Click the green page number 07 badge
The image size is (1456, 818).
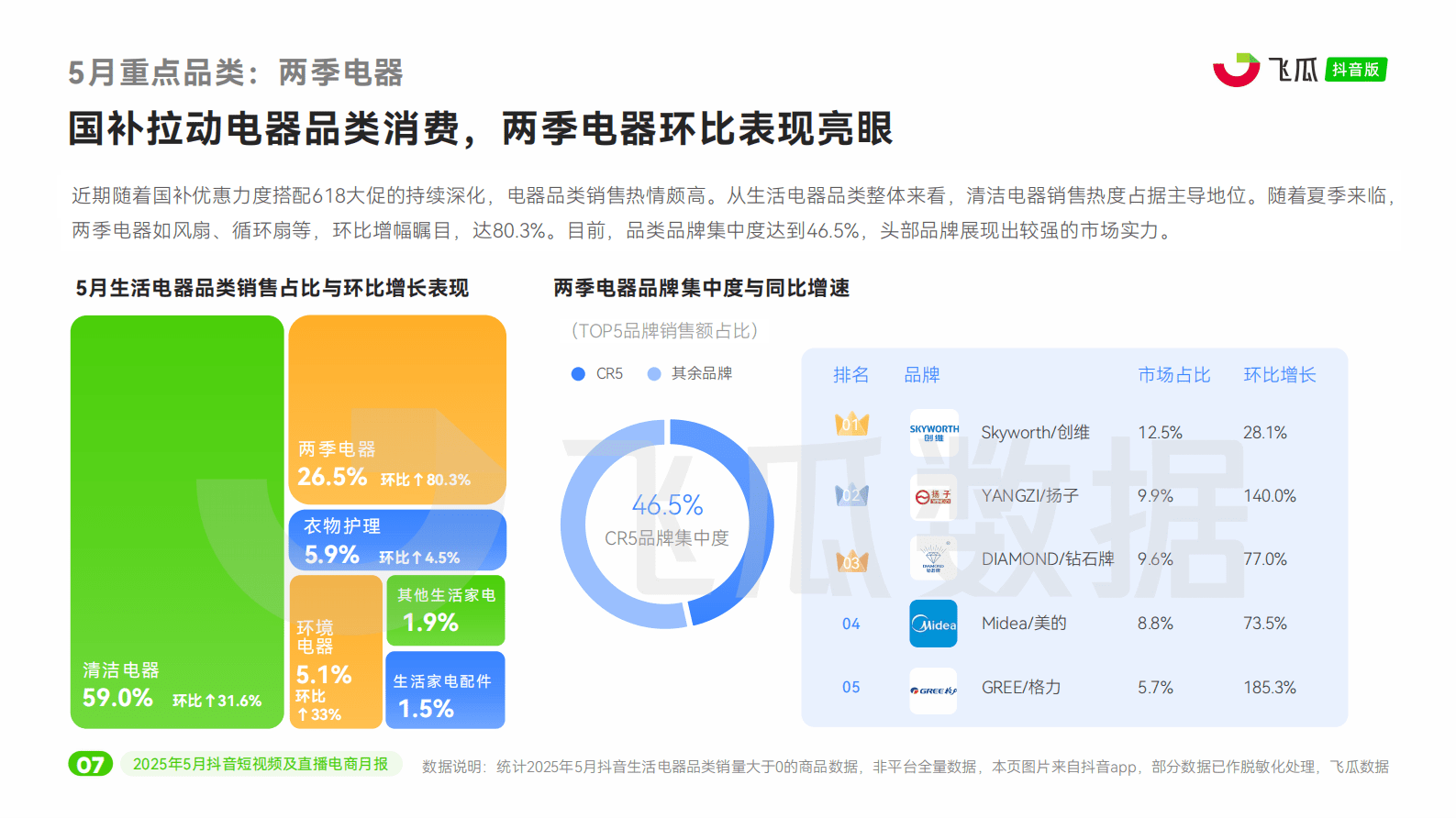click(x=91, y=764)
